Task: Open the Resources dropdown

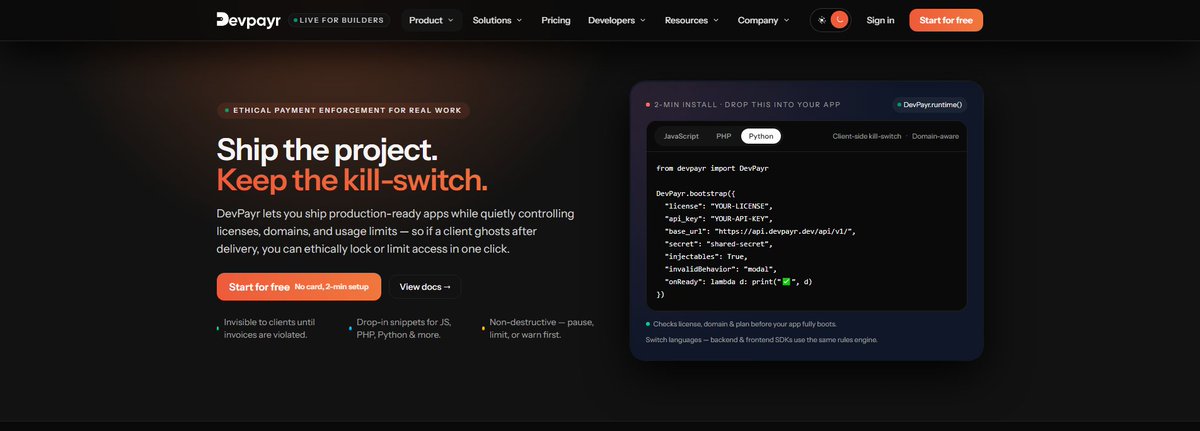Action: (x=692, y=20)
